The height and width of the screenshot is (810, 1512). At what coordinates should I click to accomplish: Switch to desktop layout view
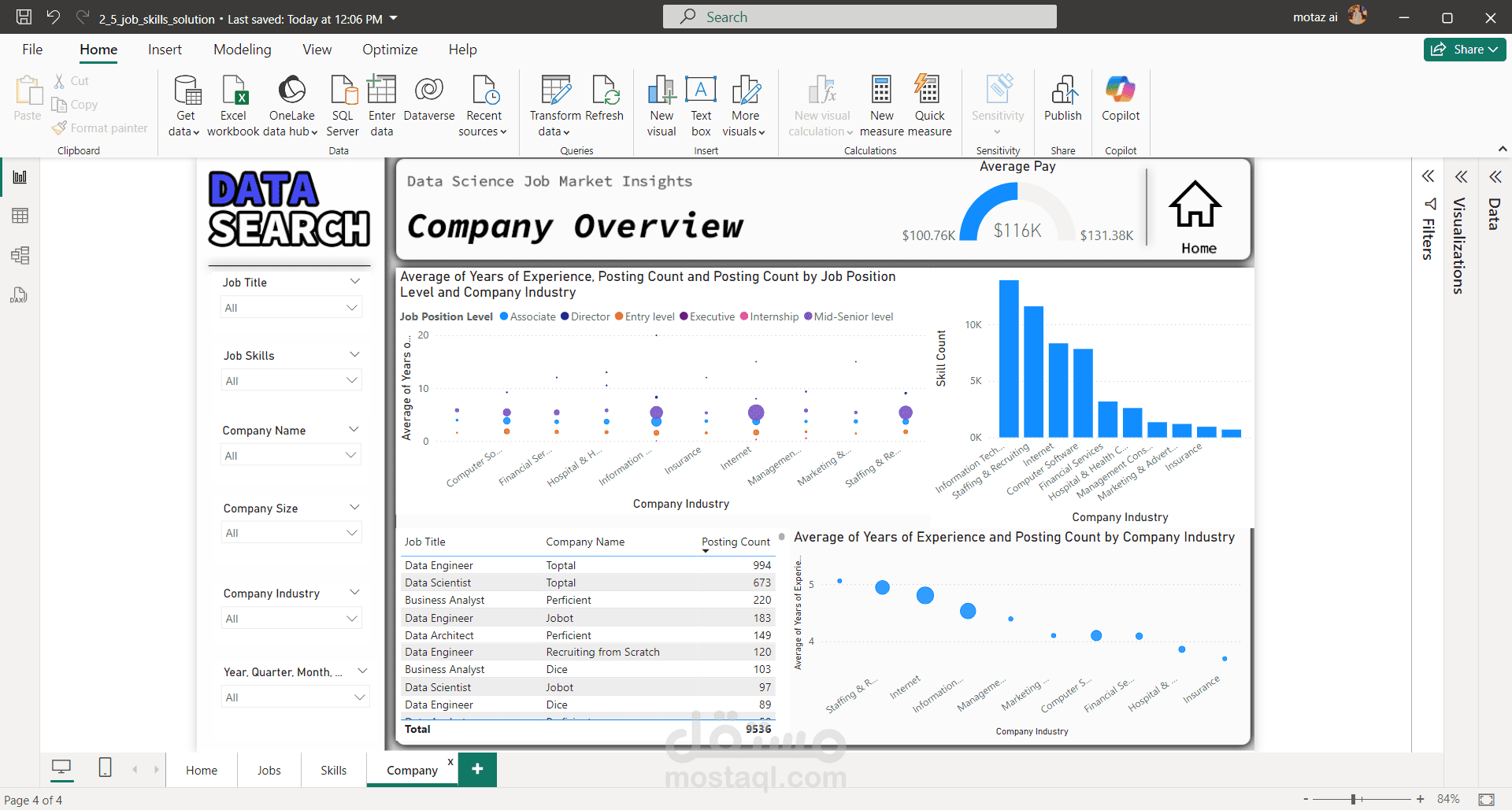(x=61, y=767)
